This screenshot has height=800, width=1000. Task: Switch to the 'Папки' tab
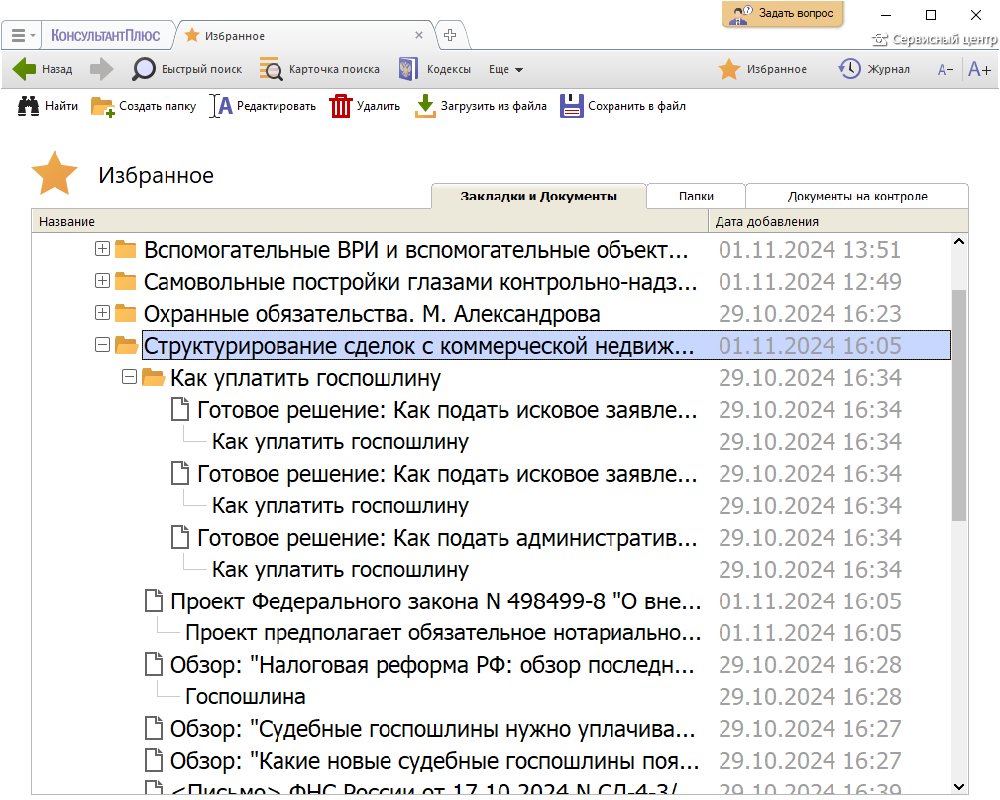pyautogui.click(x=696, y=196)
